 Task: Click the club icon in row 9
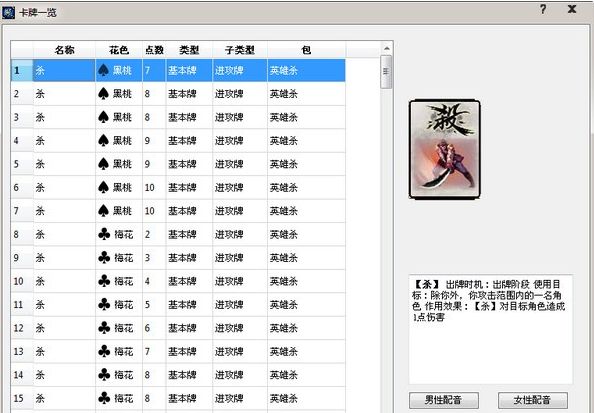point(104,258)
